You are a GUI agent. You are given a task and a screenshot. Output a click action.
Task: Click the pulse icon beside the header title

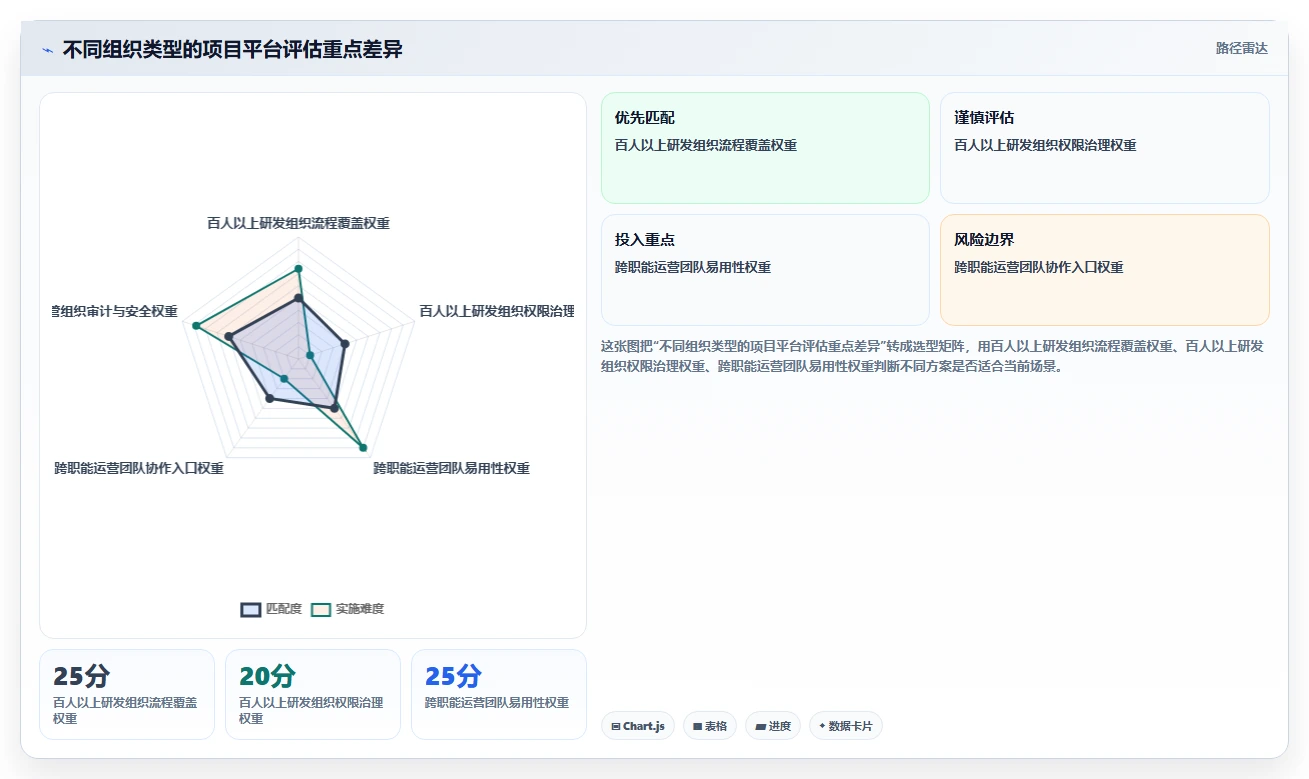[47, 50]
